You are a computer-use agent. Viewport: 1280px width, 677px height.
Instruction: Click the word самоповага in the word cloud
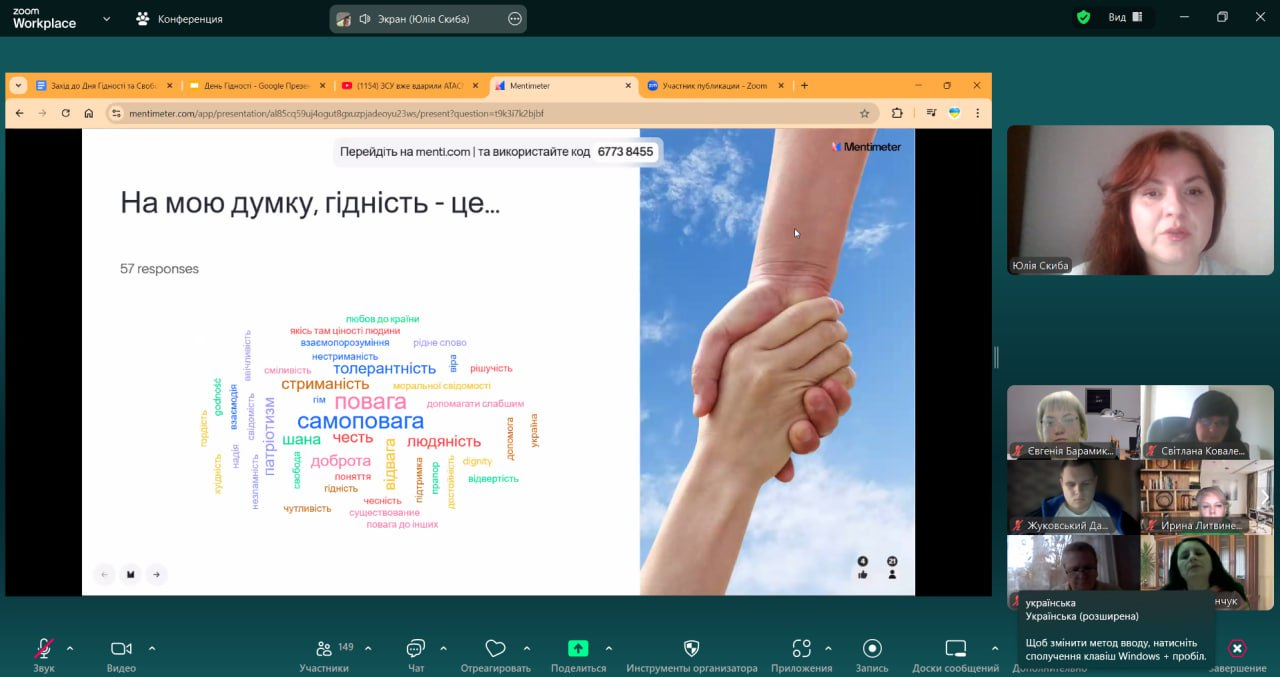(360, 421)
